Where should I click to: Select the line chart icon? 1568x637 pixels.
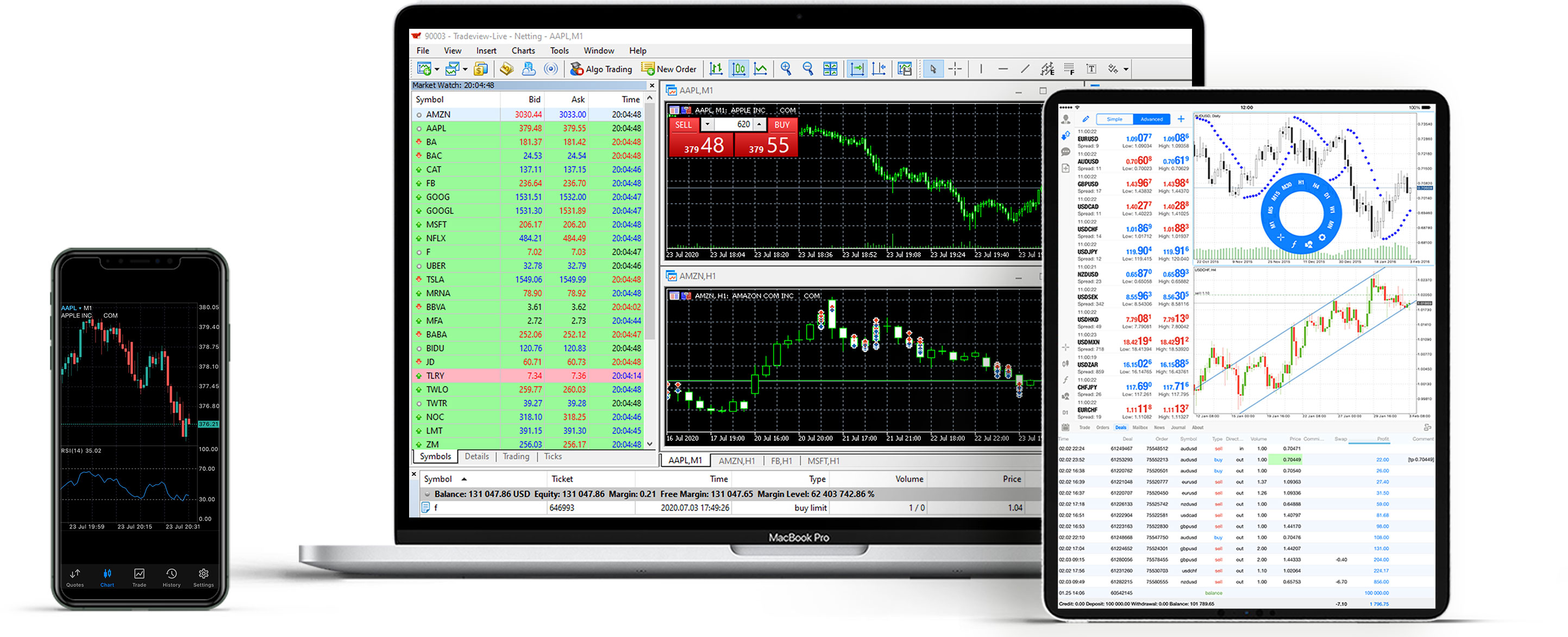tap(760, 69)
